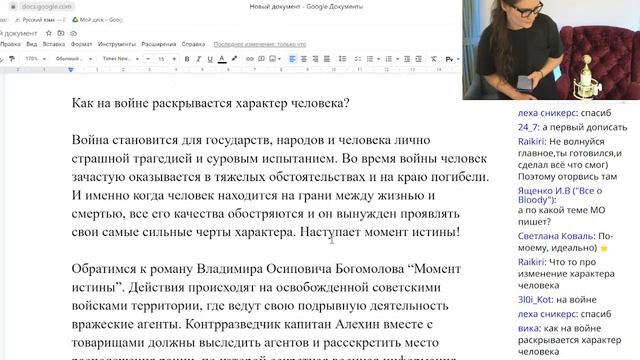Insert an image from the toolbar

coord(272,59)
